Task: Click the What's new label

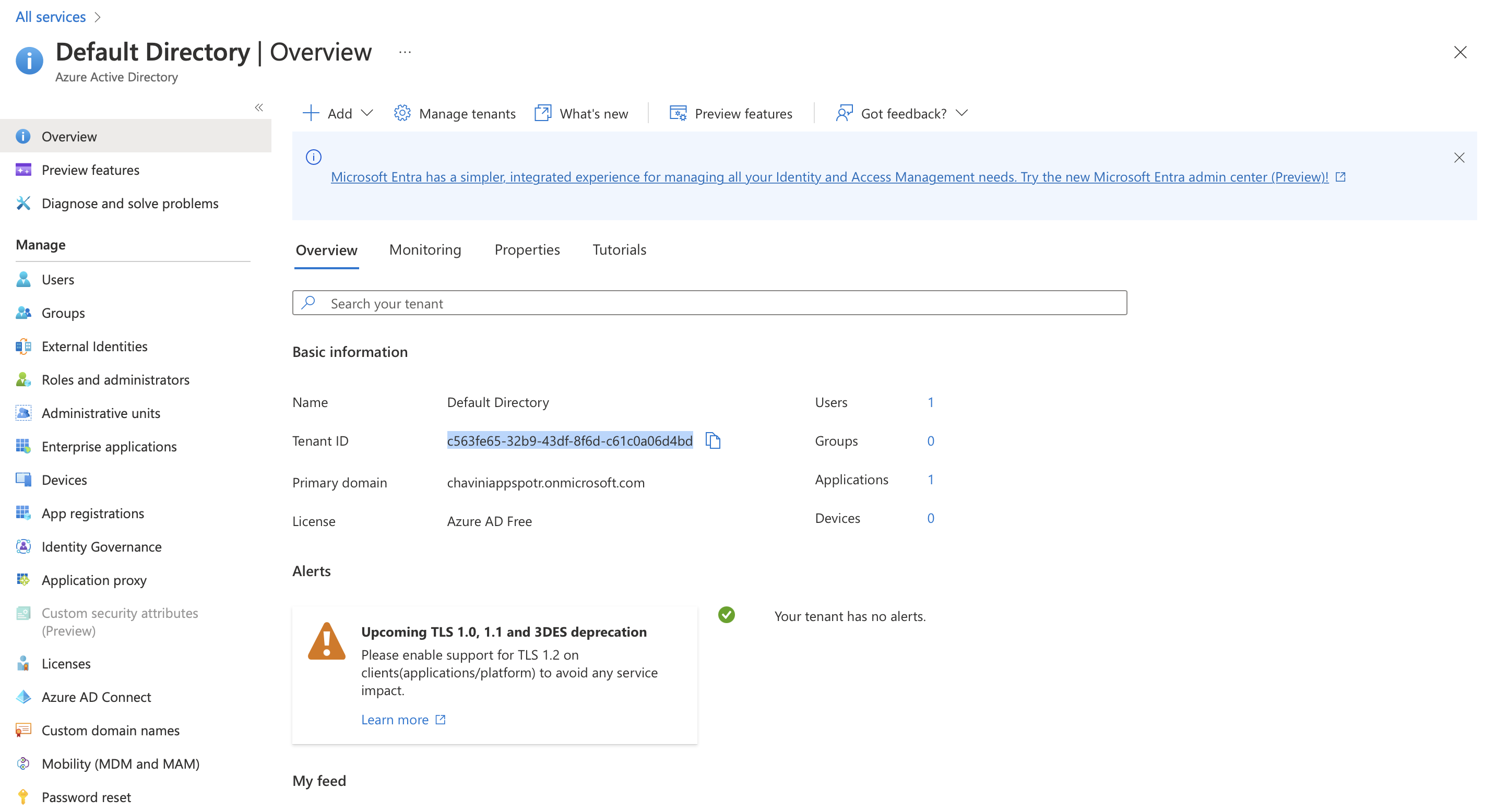Action: click(593, 114)
